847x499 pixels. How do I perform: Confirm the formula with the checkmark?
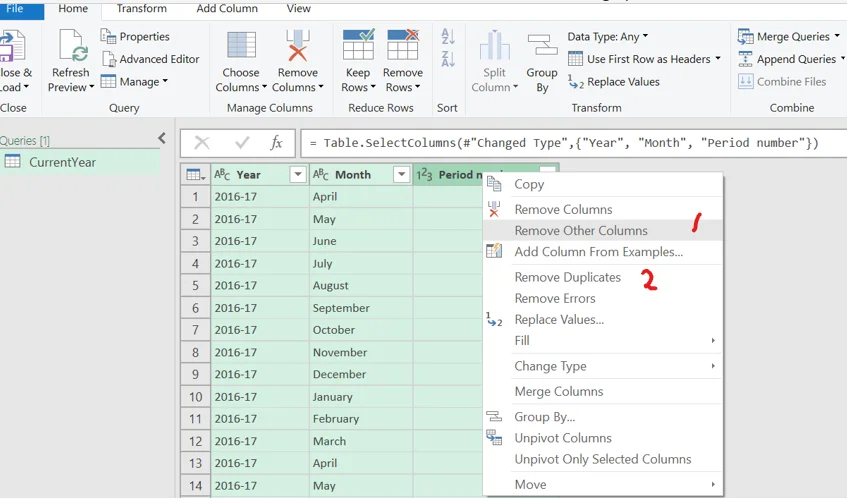click(x=242, y=143)
